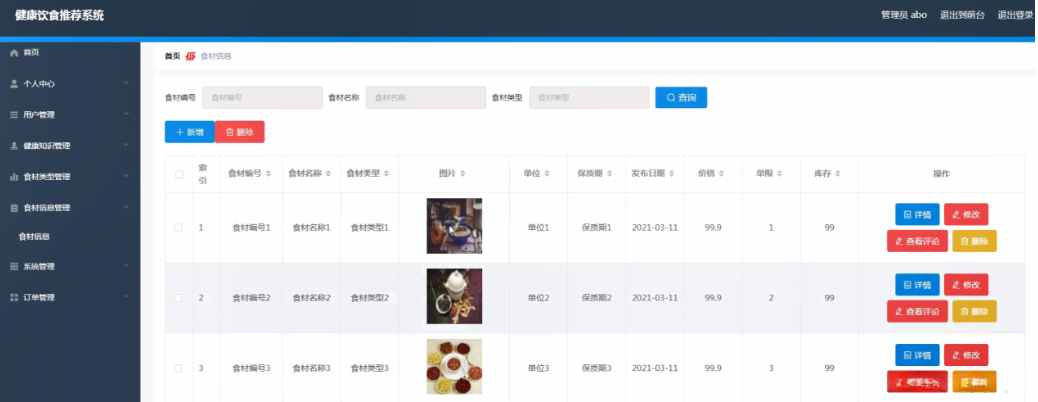Open 详情 for 食材编号1 row

tap(917, 215)
